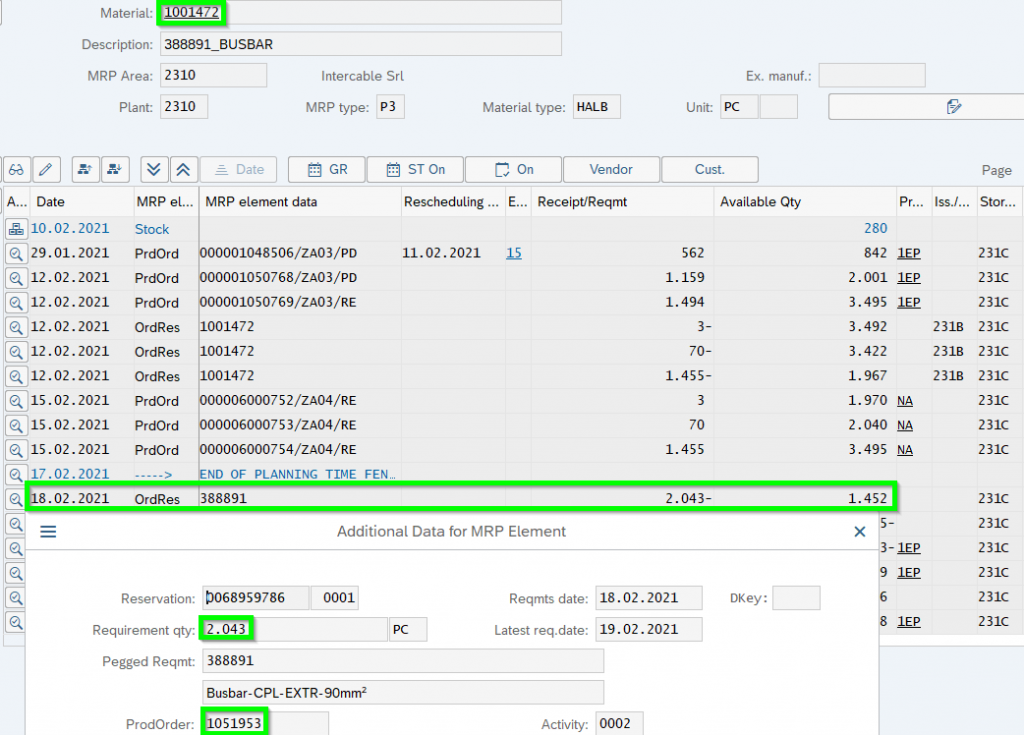Open hamburger menu in Additional Data dialog
Image resolution: width=1024 pixels, height=735 pixels.
point(48,532)
